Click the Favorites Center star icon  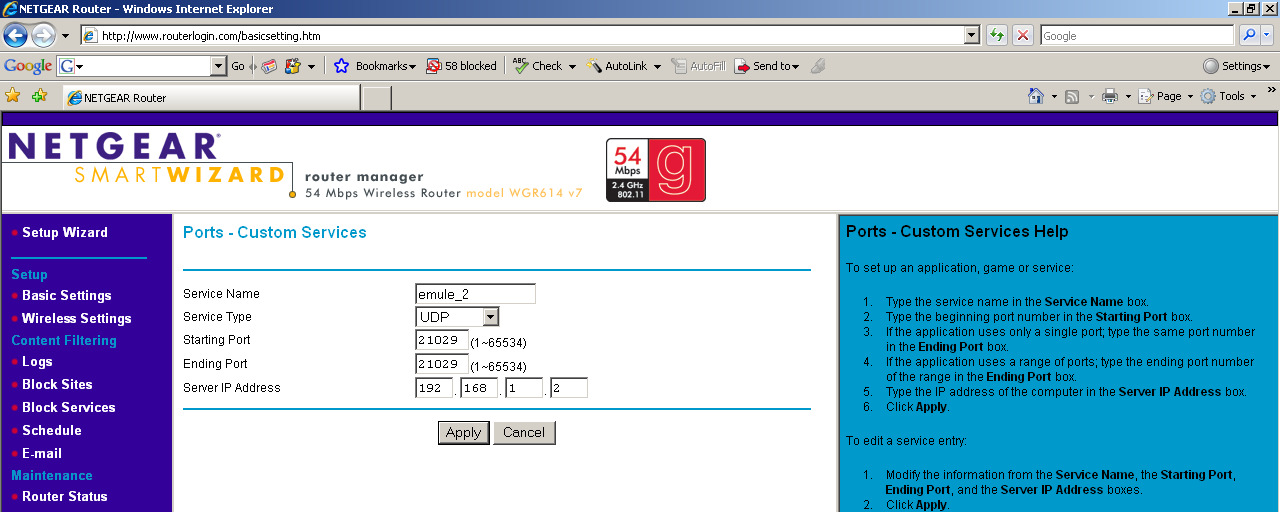[x=13, y=96]
